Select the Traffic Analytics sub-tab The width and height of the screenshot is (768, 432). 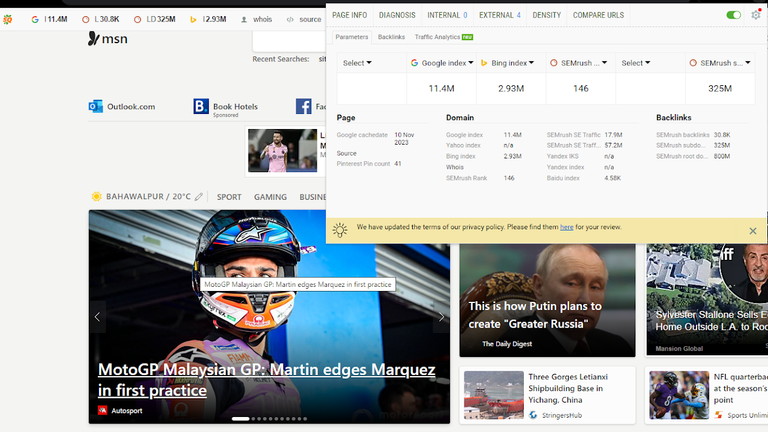coord(443,37)
